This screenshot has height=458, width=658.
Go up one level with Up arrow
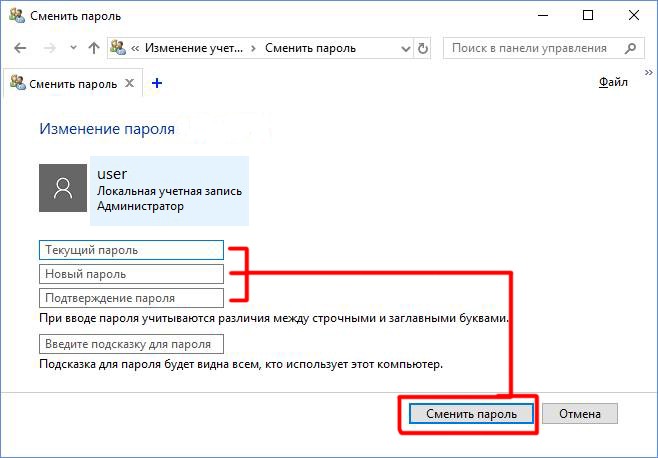pyautogui.click(x=94, y=48)
